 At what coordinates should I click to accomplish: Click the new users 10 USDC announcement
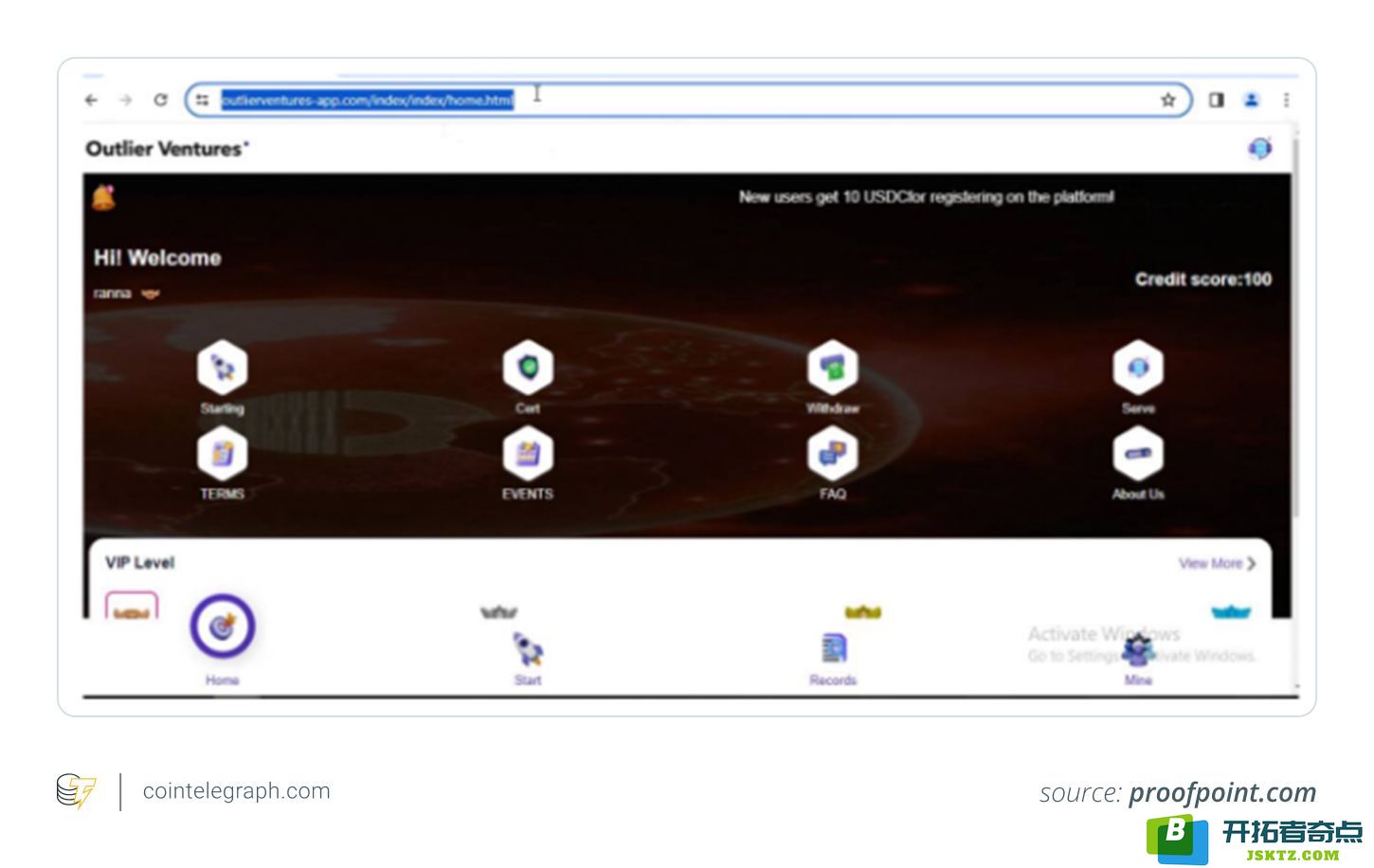click(927, 197)
